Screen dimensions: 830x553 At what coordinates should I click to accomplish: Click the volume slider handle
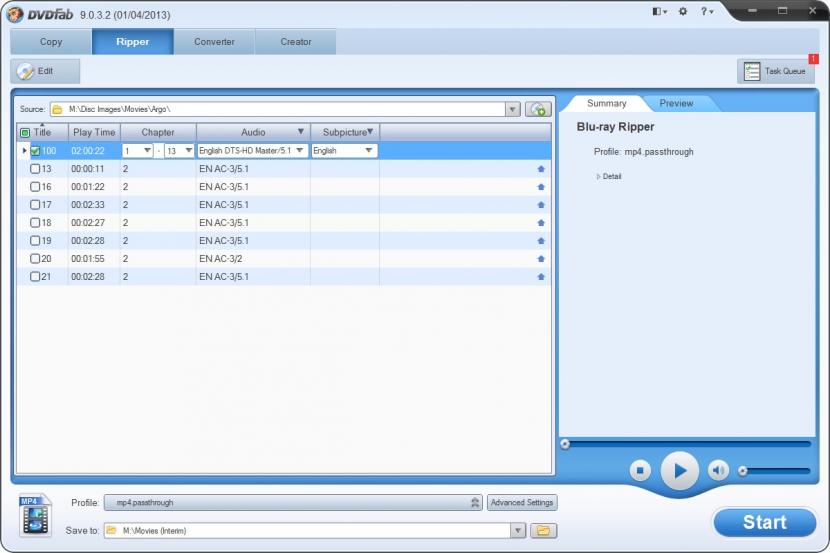(x=743, y=470)
